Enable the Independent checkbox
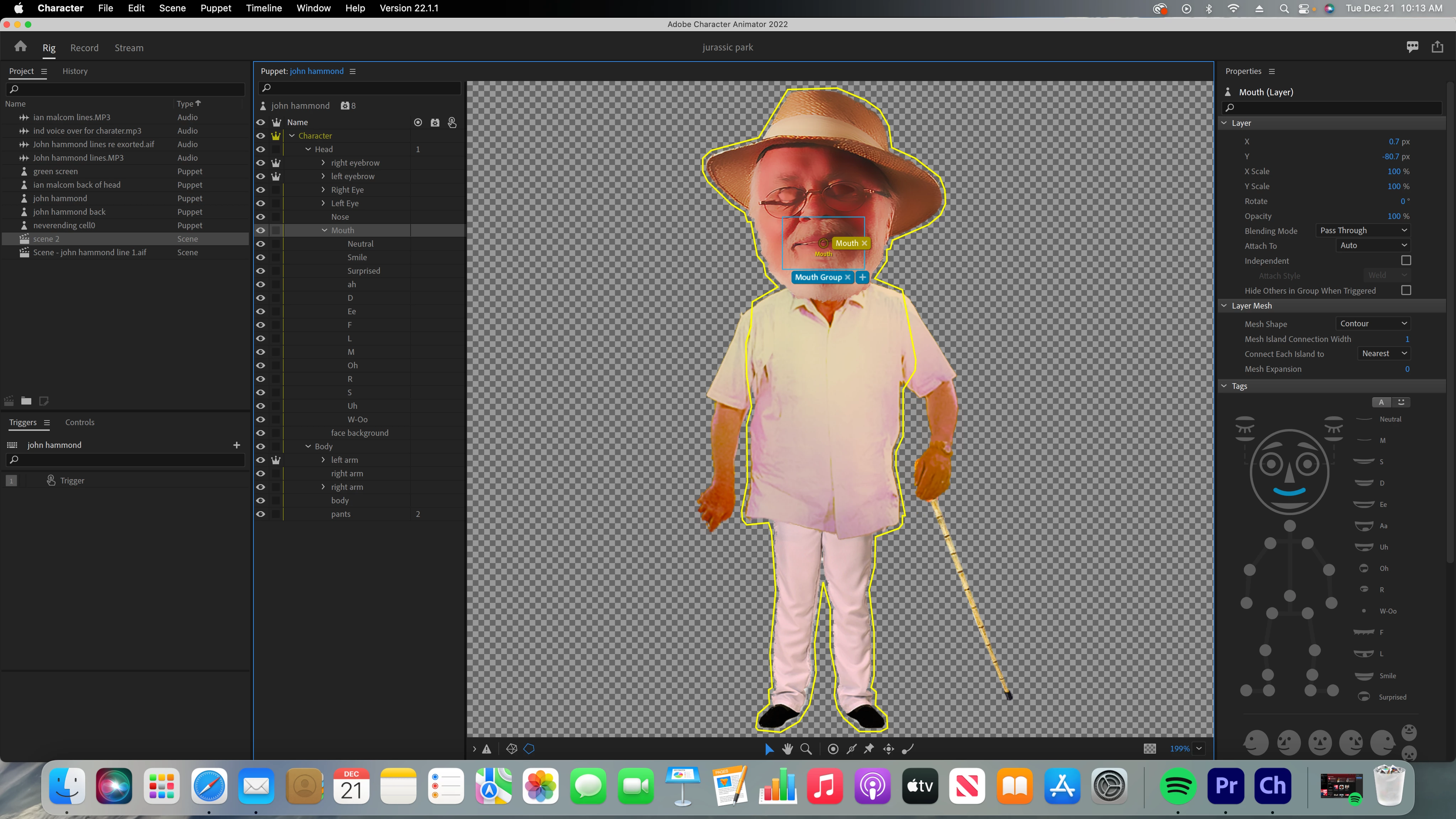The height and width of the screenshot is (819, 1456). tap(1406, 261)
